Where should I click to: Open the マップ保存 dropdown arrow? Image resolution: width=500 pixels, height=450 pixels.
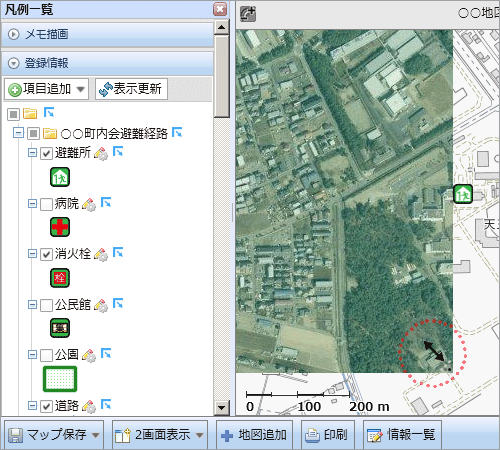point(96,435)
